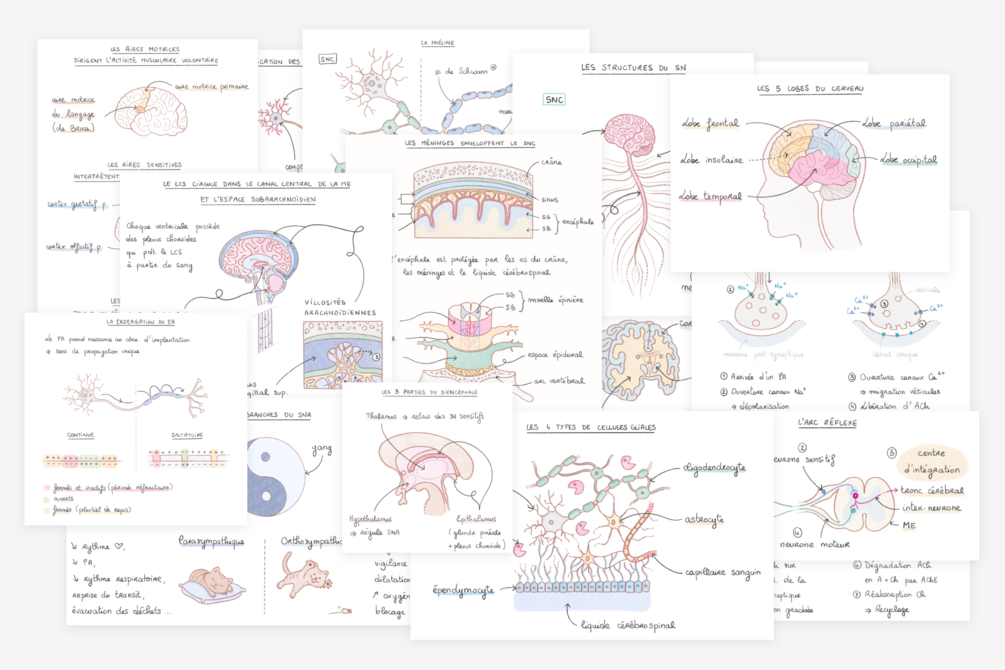The image size is (1005, 670).
Task: Click the 'lobe temporal' label
Action: click(710, 196)
